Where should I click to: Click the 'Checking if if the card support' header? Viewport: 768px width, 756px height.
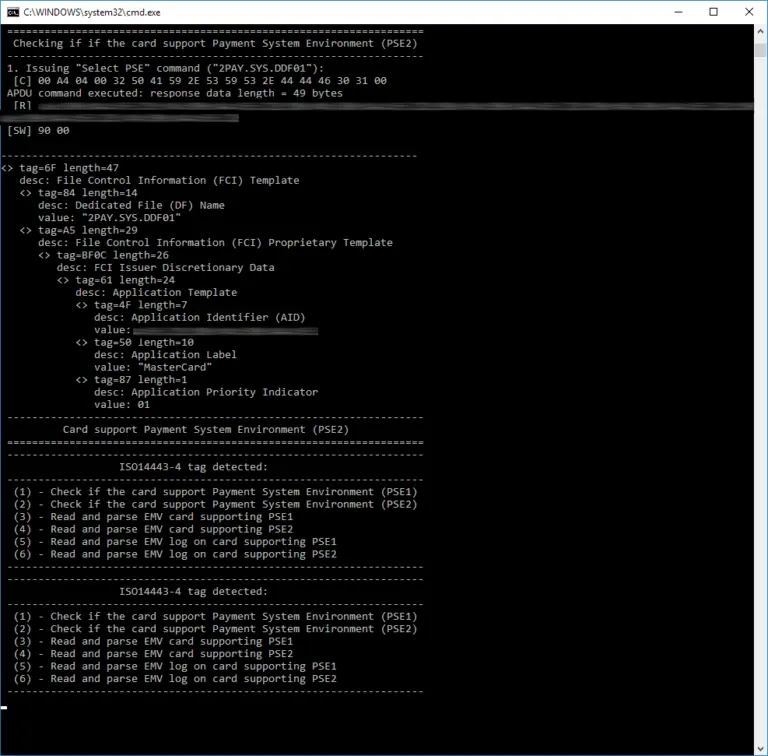[x=216, y=44]
